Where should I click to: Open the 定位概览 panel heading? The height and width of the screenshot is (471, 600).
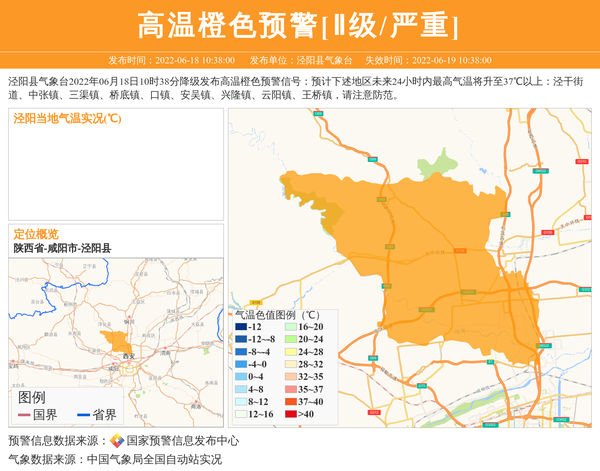click(36, 234)
